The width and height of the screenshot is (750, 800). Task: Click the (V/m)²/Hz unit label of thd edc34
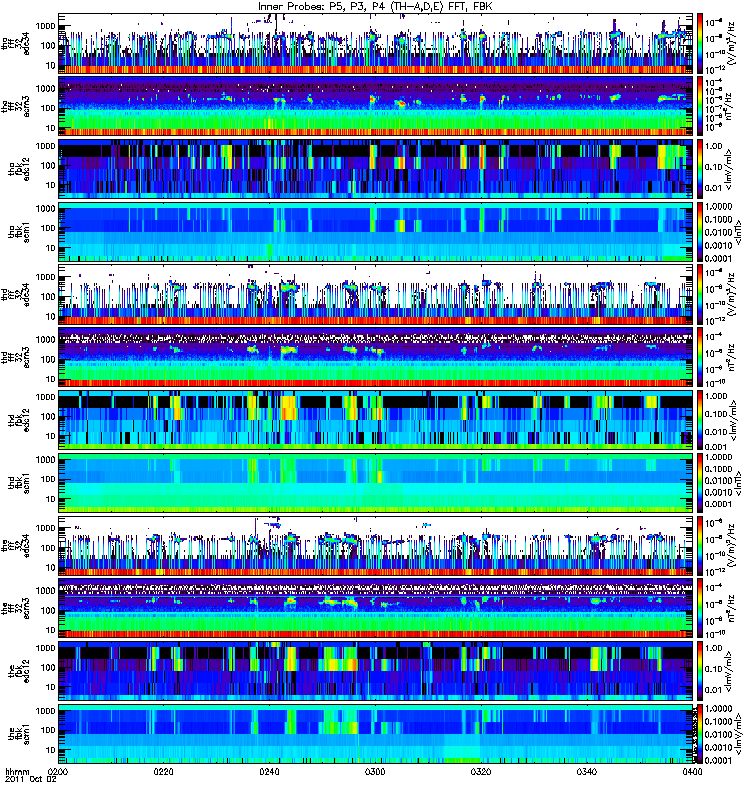click(x=731, y=295)
